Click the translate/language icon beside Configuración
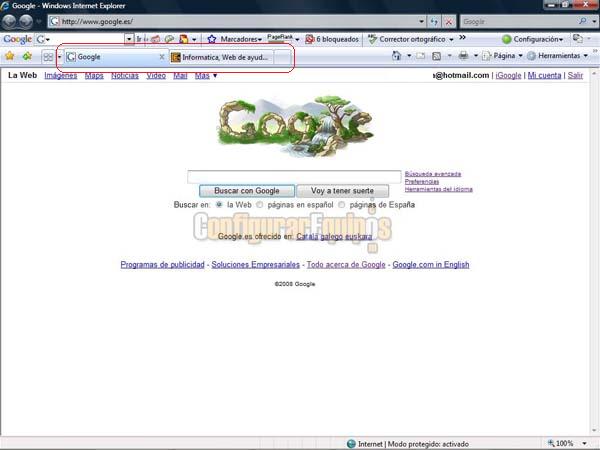 pos(577,38)
